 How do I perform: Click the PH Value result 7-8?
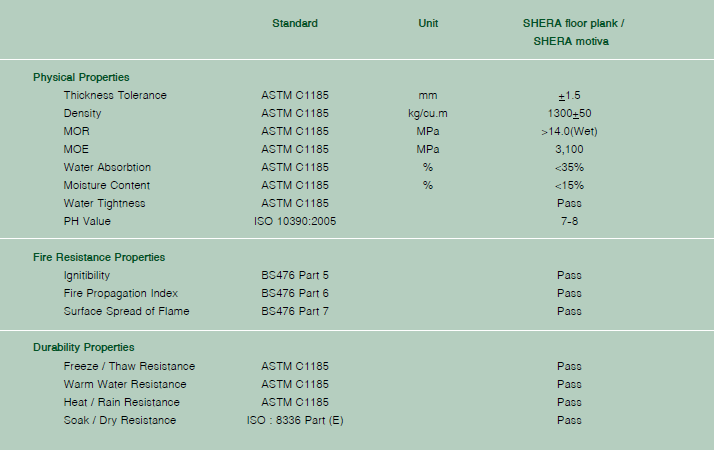coord(569,221)
